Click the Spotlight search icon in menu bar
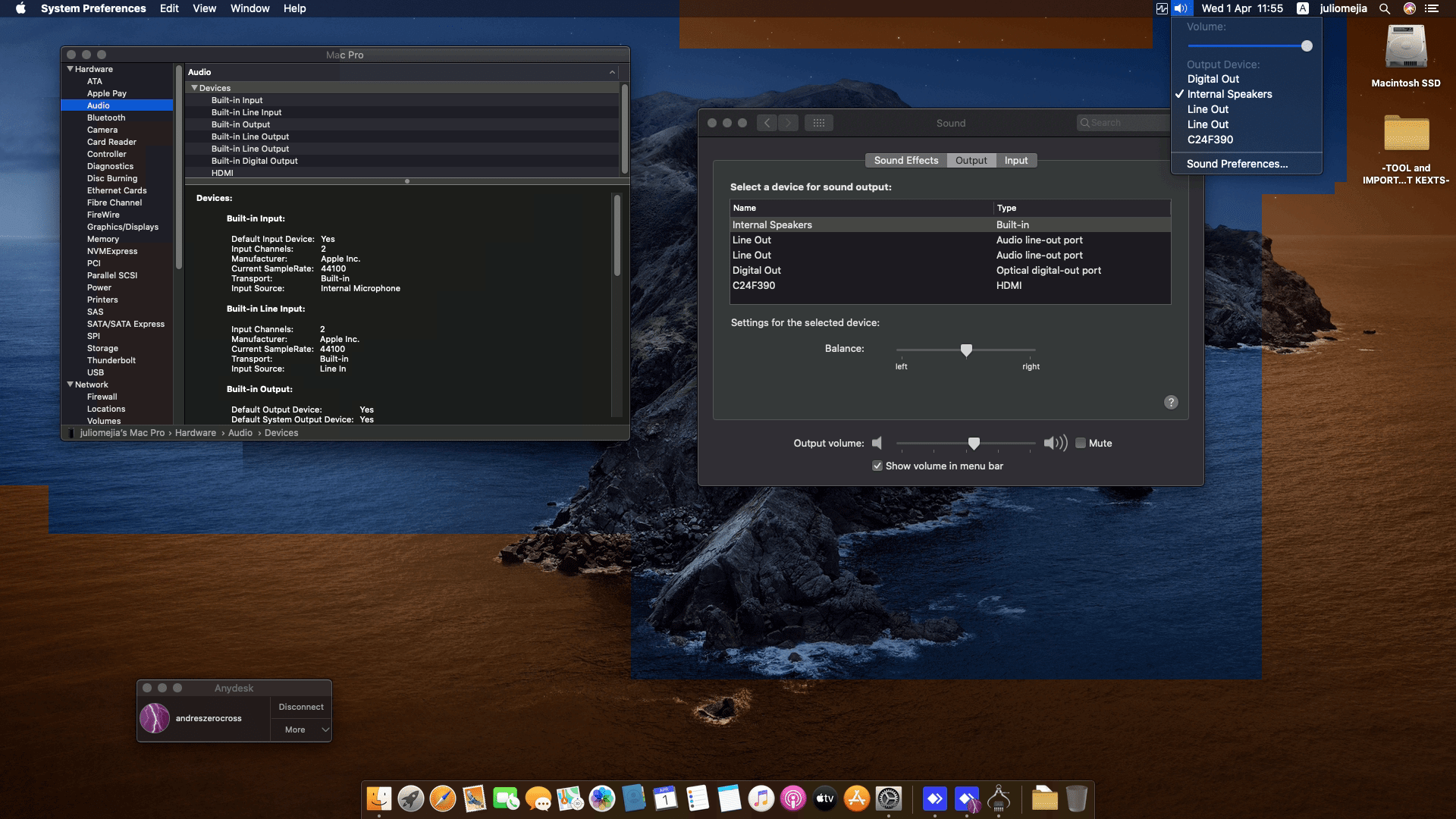This screenshot has width=1456, height=819. point(1385,8)
